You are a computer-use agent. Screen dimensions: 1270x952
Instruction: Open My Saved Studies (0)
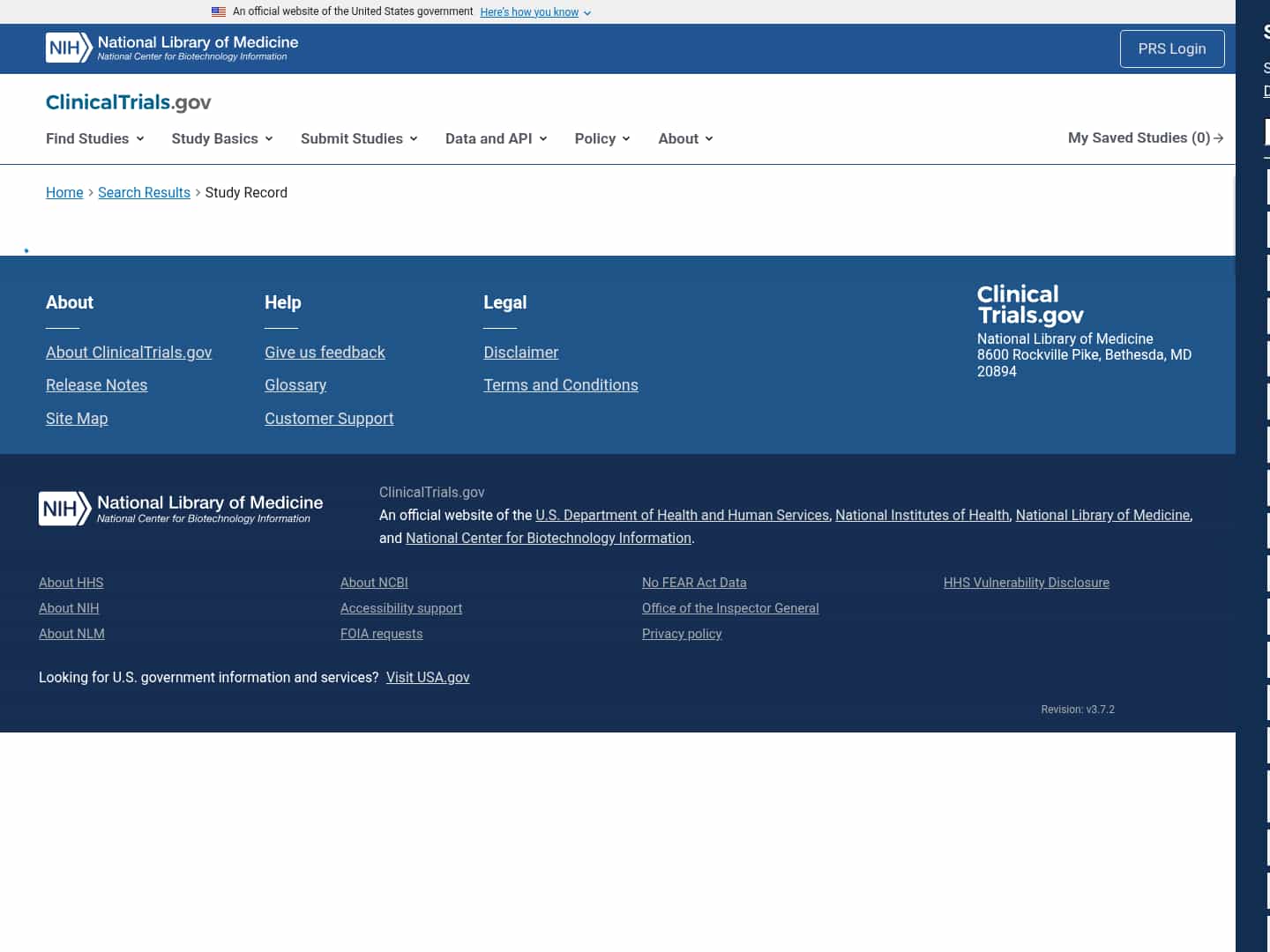[x=1146, y=138]
